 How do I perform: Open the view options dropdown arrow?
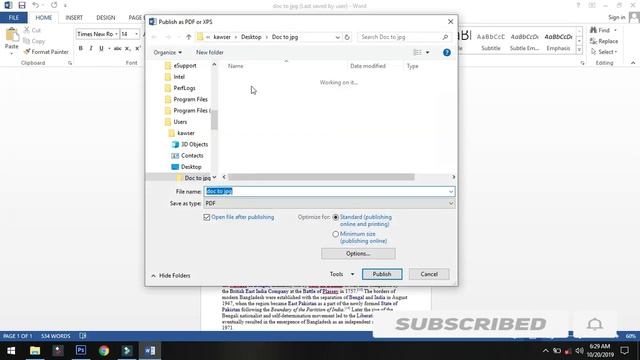[427, 52]
